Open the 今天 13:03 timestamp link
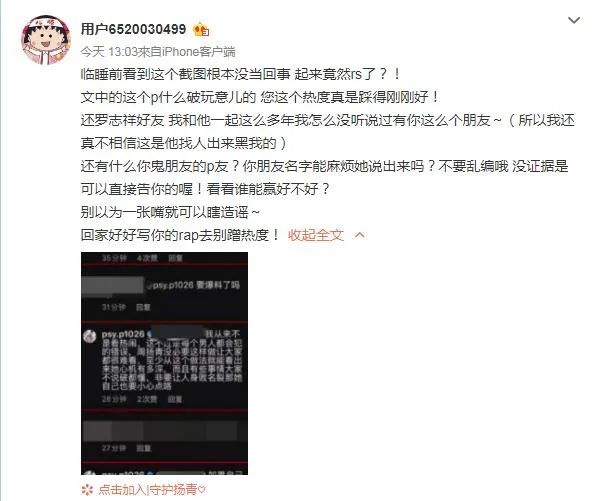 pos(109,51)
